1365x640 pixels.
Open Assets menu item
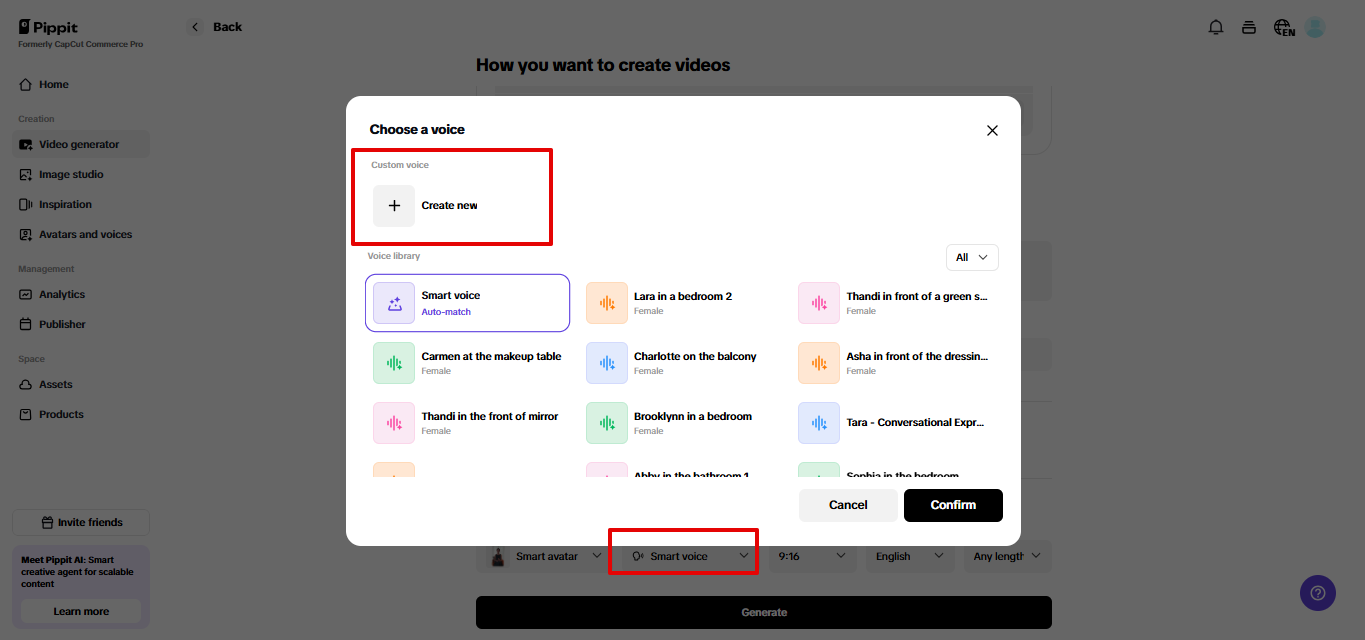pyautogui.click(x=81, y=384)
